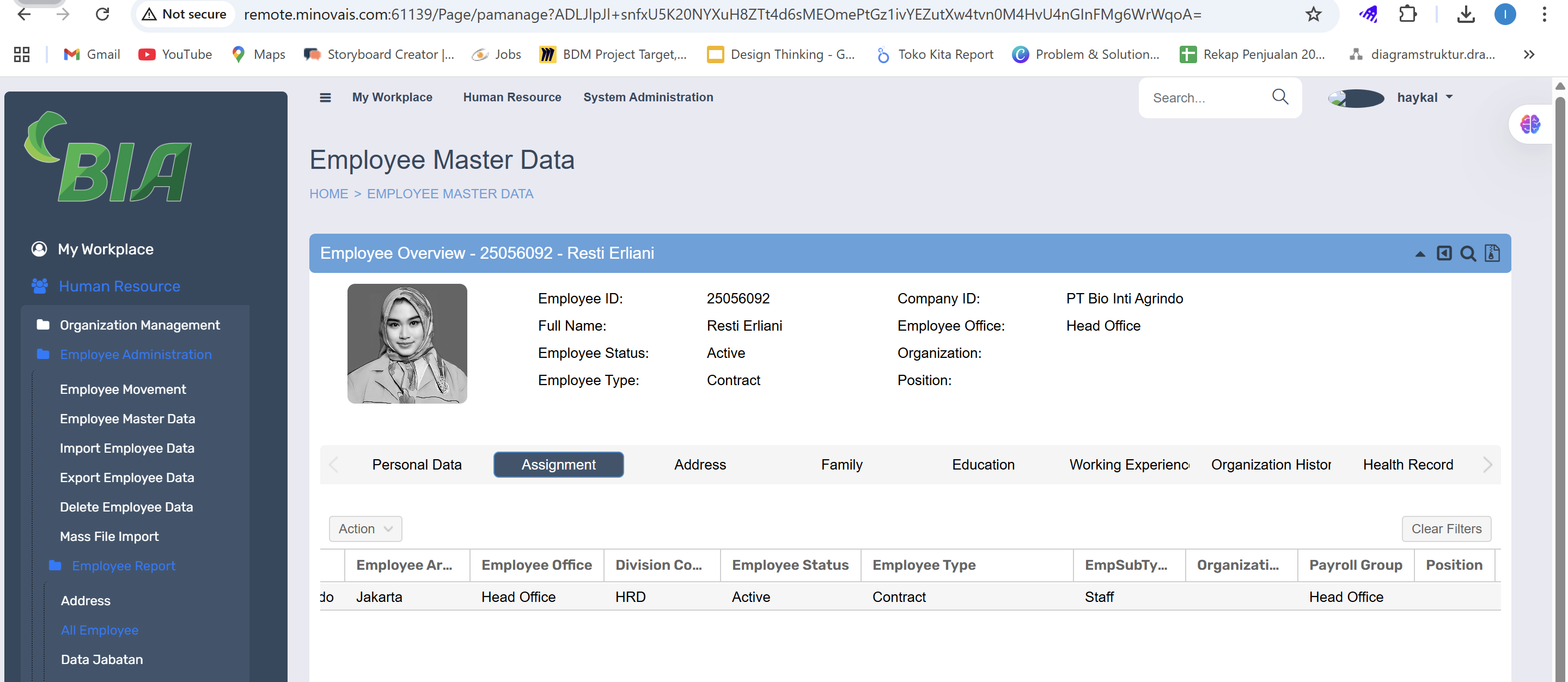This screenshot has height=682, width=1568.
Task: Click the EMPLOYEE MASTER DATA breadcrumb
Action: tap(450, 193)
